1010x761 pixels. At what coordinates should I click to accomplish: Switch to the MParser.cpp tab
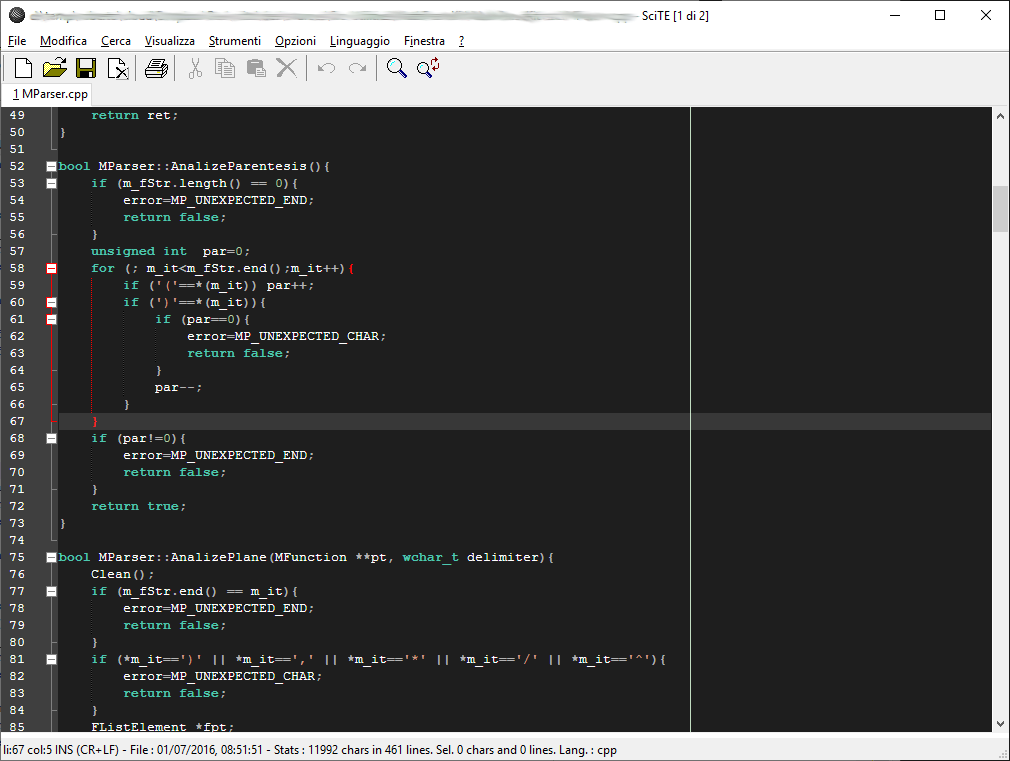coord(51,94)
